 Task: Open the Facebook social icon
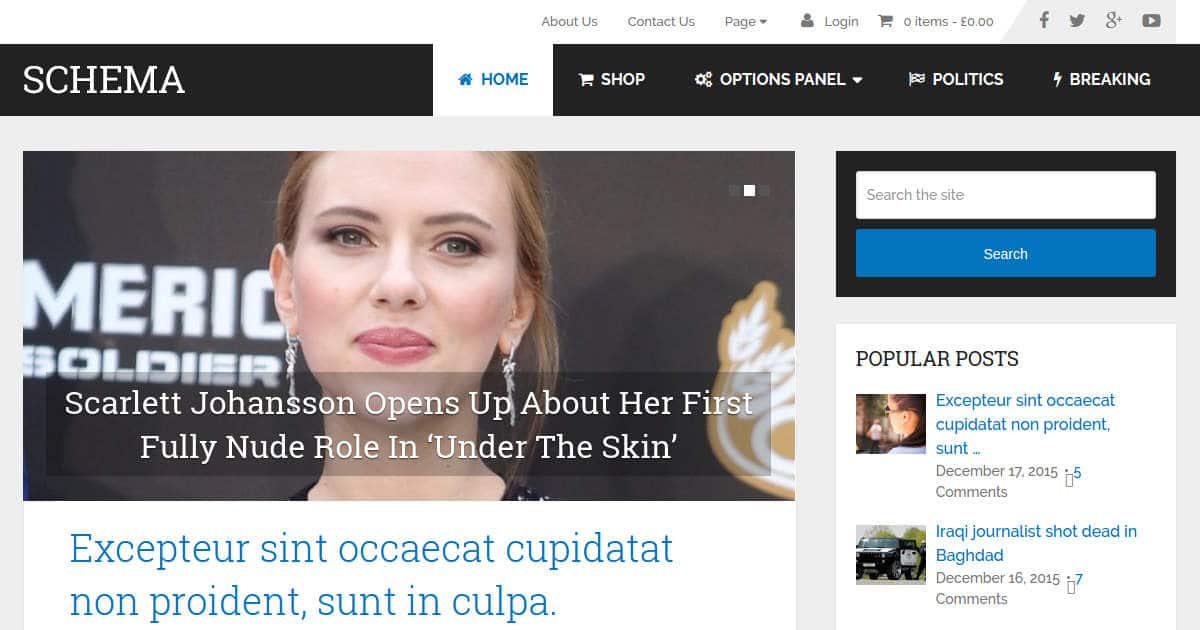(1043, 20)
